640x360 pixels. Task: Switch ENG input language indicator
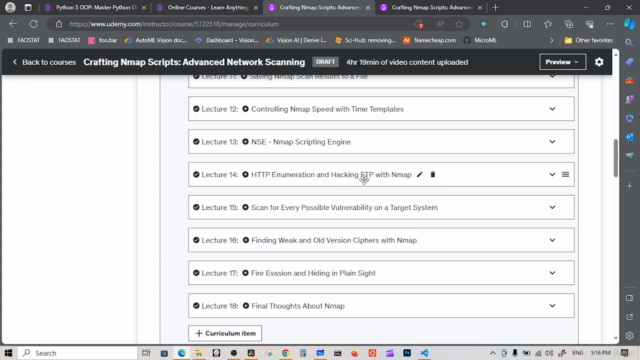pyautogui.click(x=578, y=353)
